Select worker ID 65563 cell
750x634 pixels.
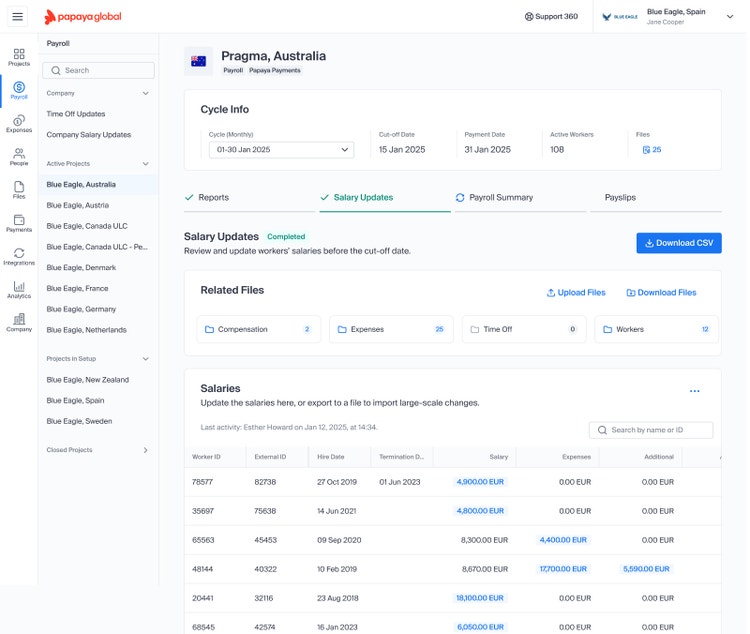[x=203, y=540]
